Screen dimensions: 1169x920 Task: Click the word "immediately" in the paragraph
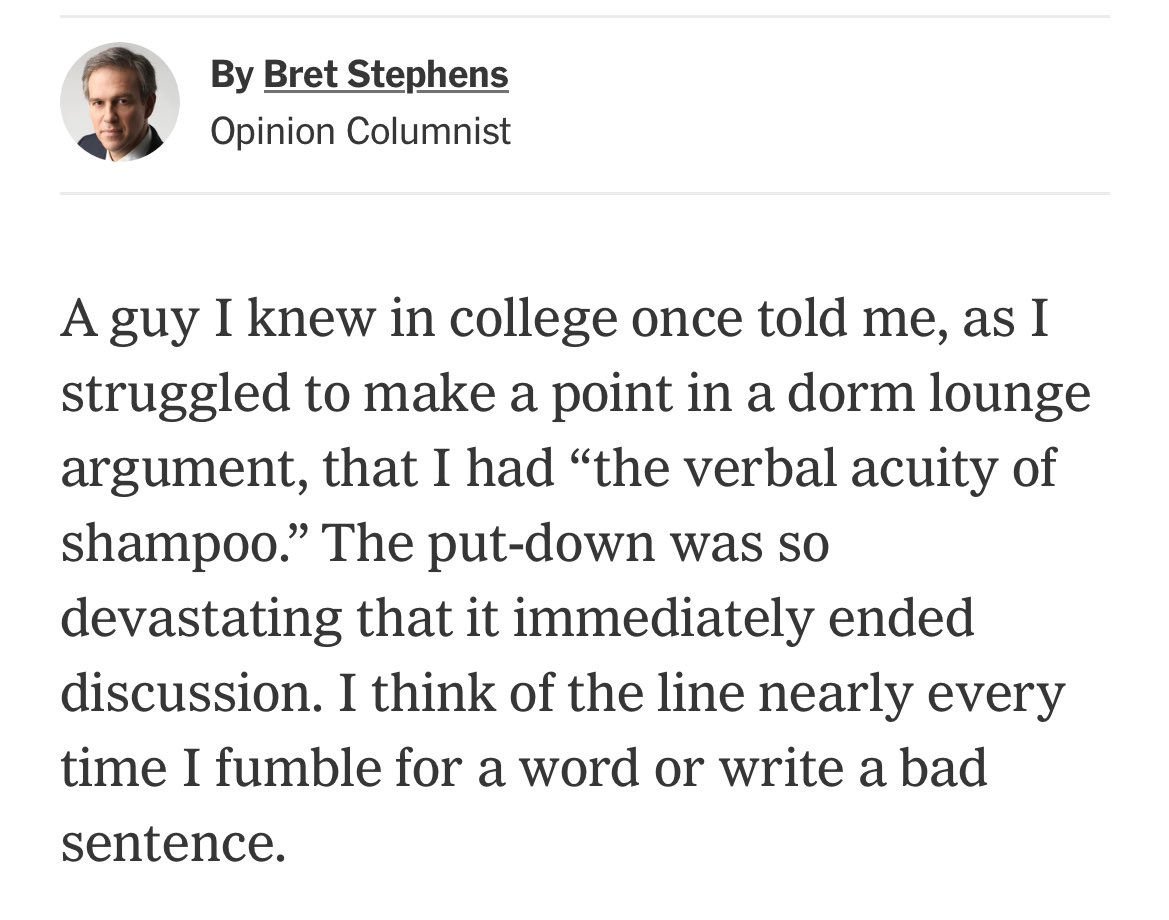coord(663,618)
